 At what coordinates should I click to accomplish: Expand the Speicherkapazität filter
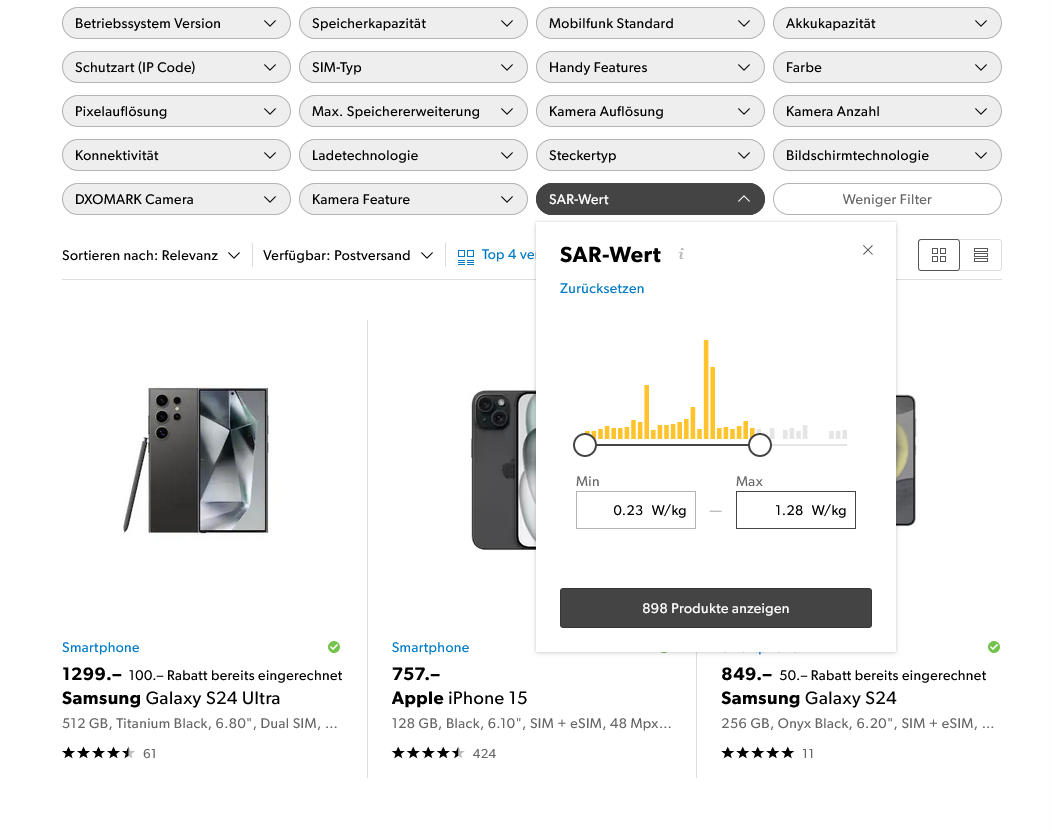coord(413,23)
